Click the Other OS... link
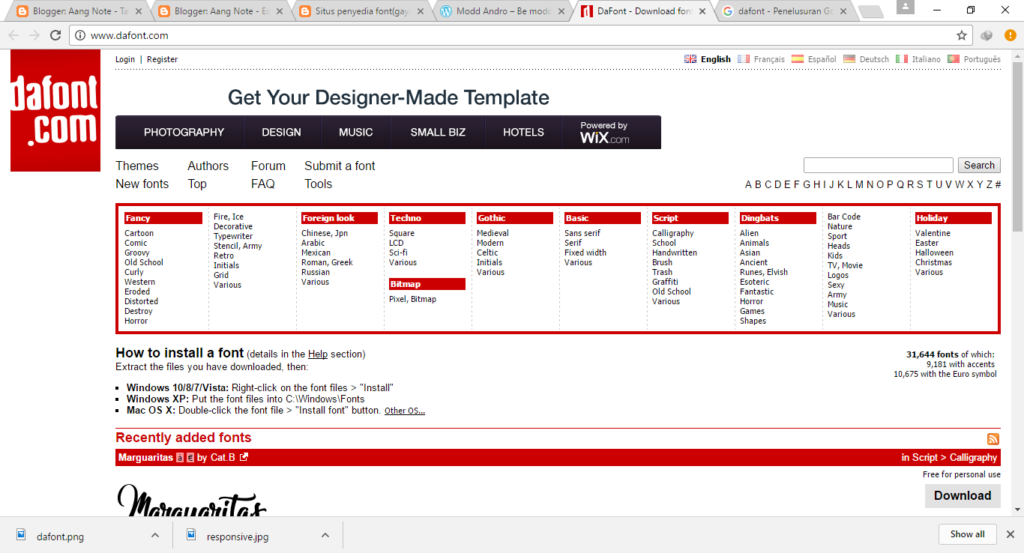 (x=404, y=411)
